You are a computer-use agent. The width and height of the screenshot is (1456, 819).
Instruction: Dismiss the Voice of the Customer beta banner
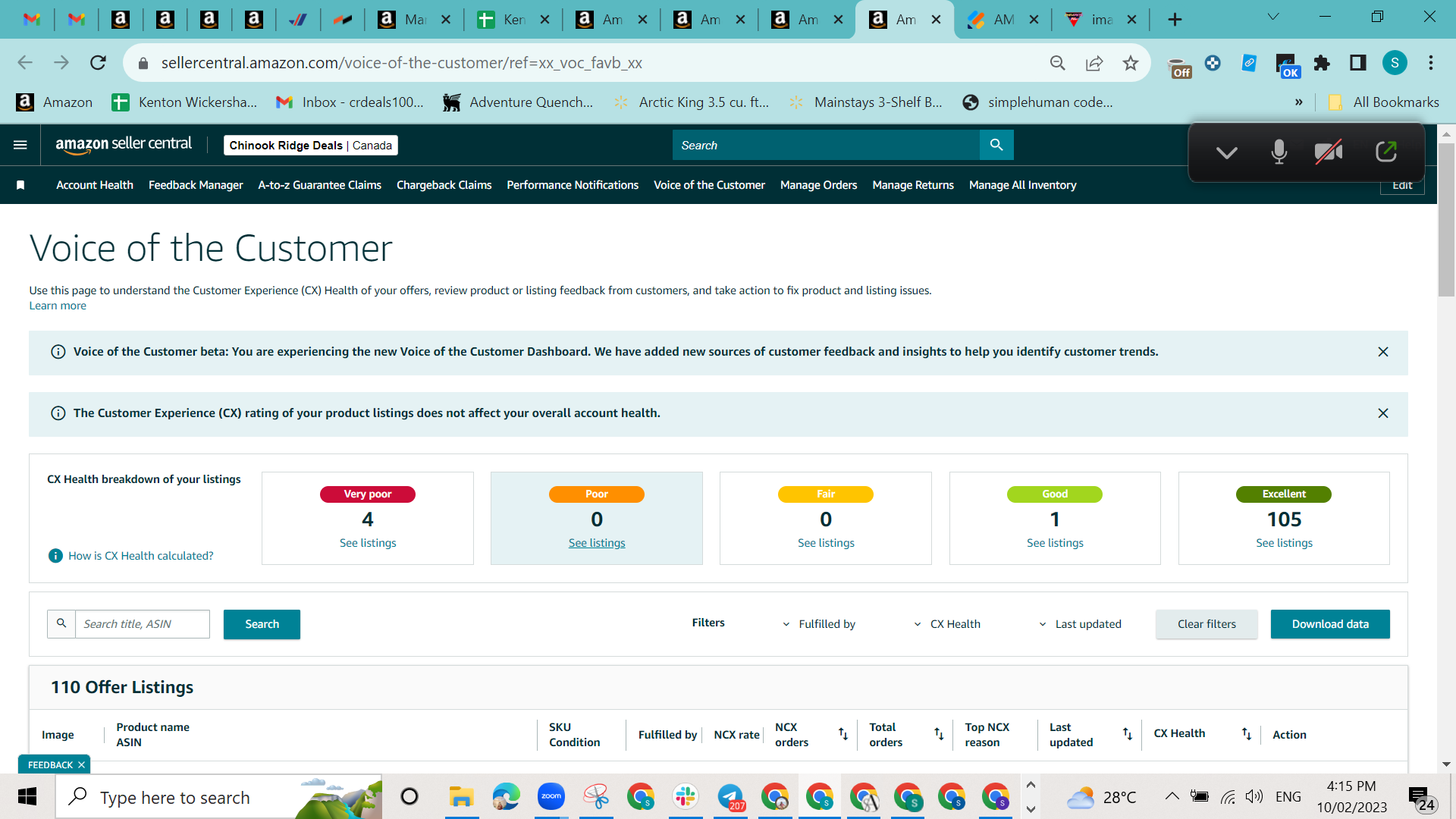pyautogui.click(x=1383, y=352)
